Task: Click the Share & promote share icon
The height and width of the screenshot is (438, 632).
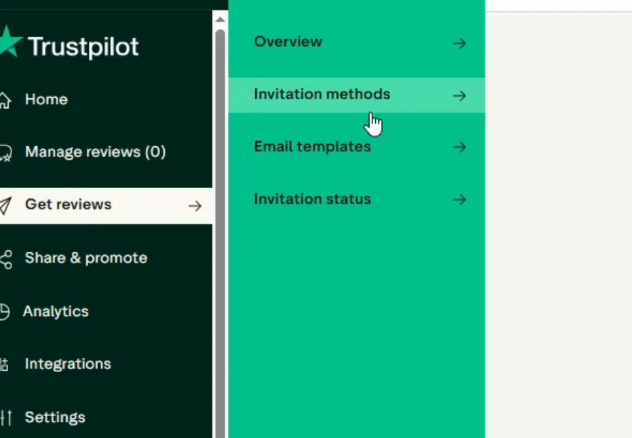Action: [6, 259]
